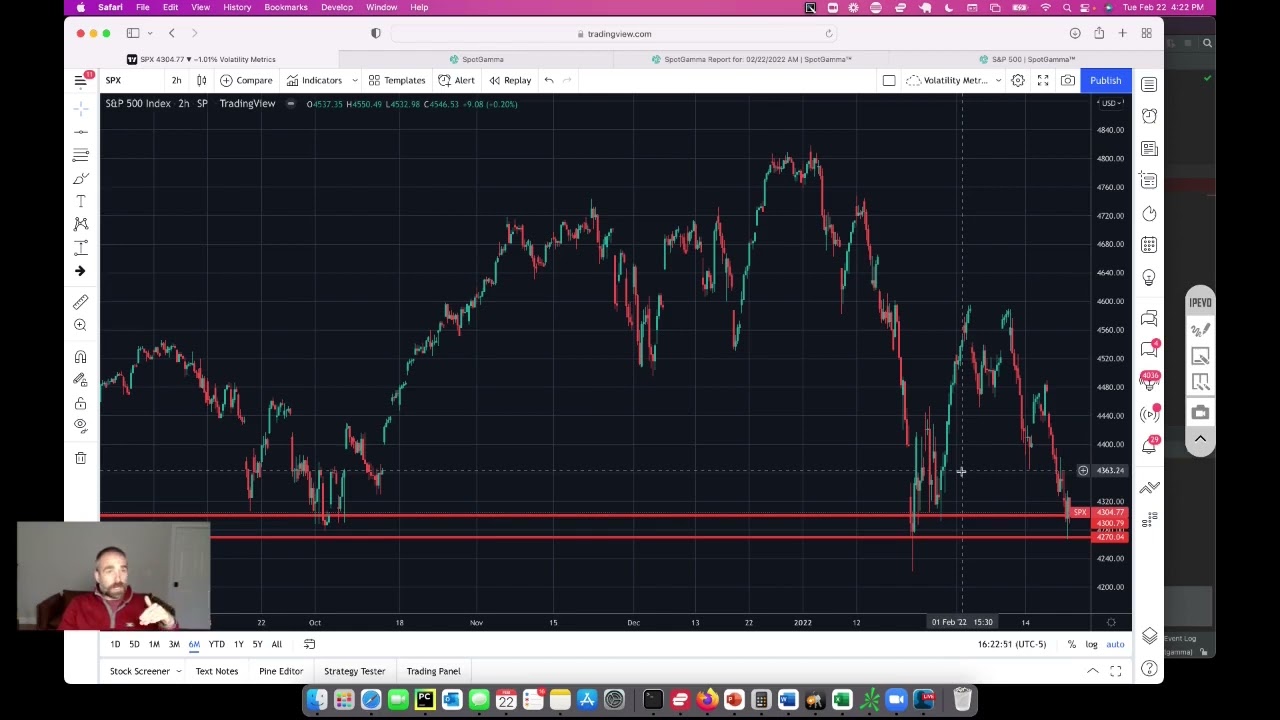The height and width of the screenshot is (720, 1280).
Task: Open Safari sidebar dropdown chevron
Action: [150, 33]
